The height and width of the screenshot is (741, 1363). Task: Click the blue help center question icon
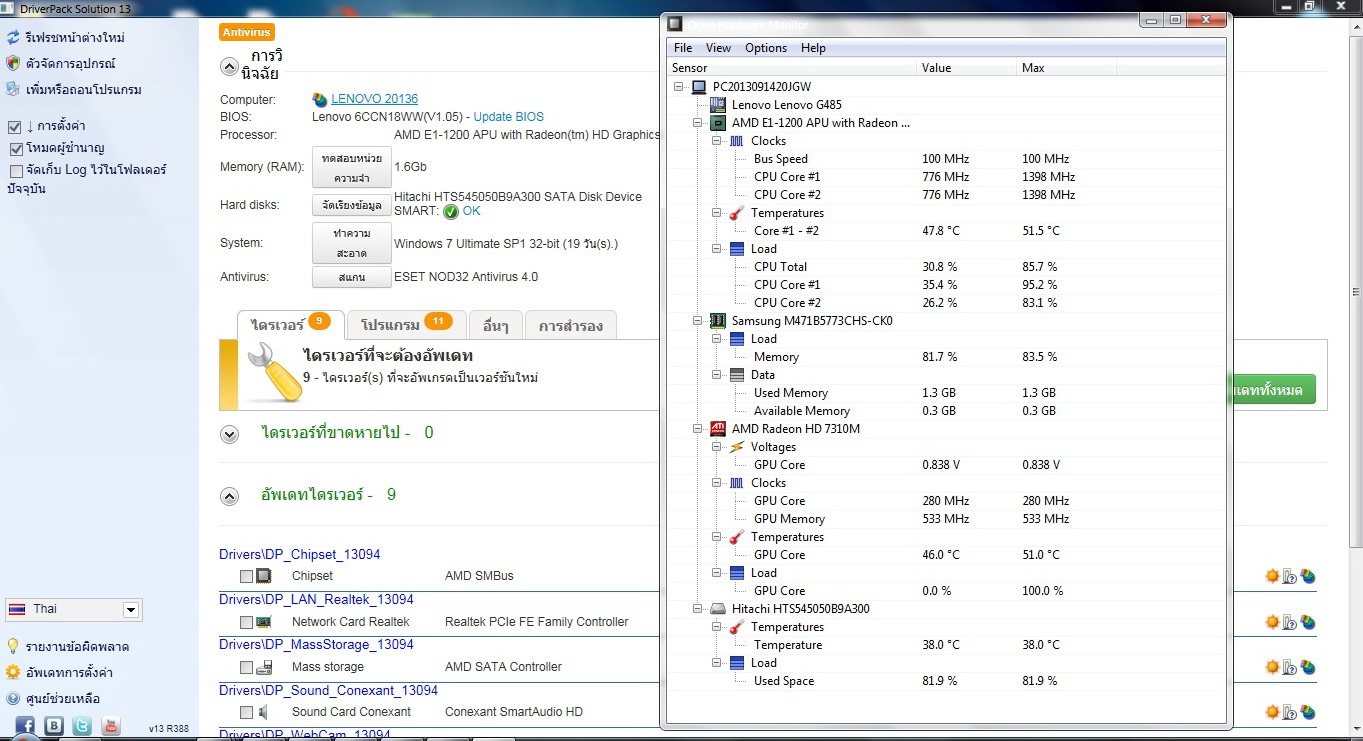click(x=13, y=698)
